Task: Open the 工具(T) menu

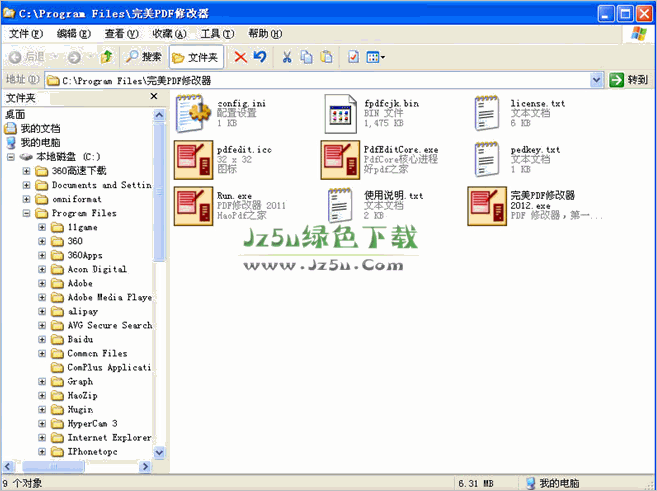Action: (217, 34)
